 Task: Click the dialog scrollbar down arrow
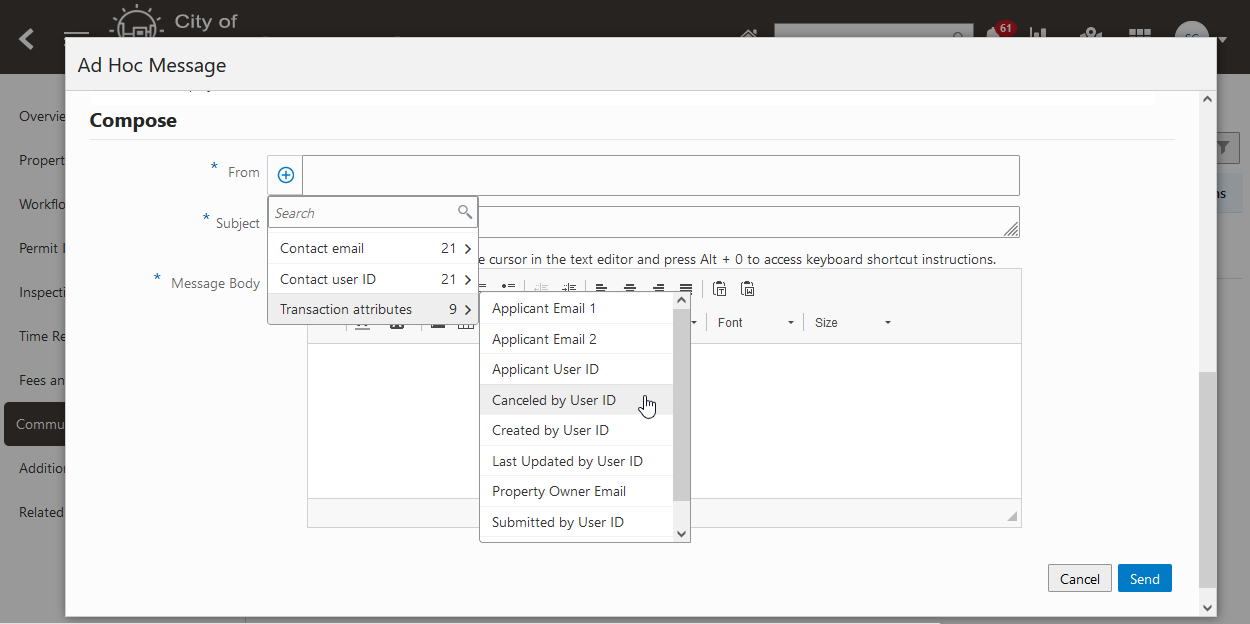click(x=1207, y=607)
